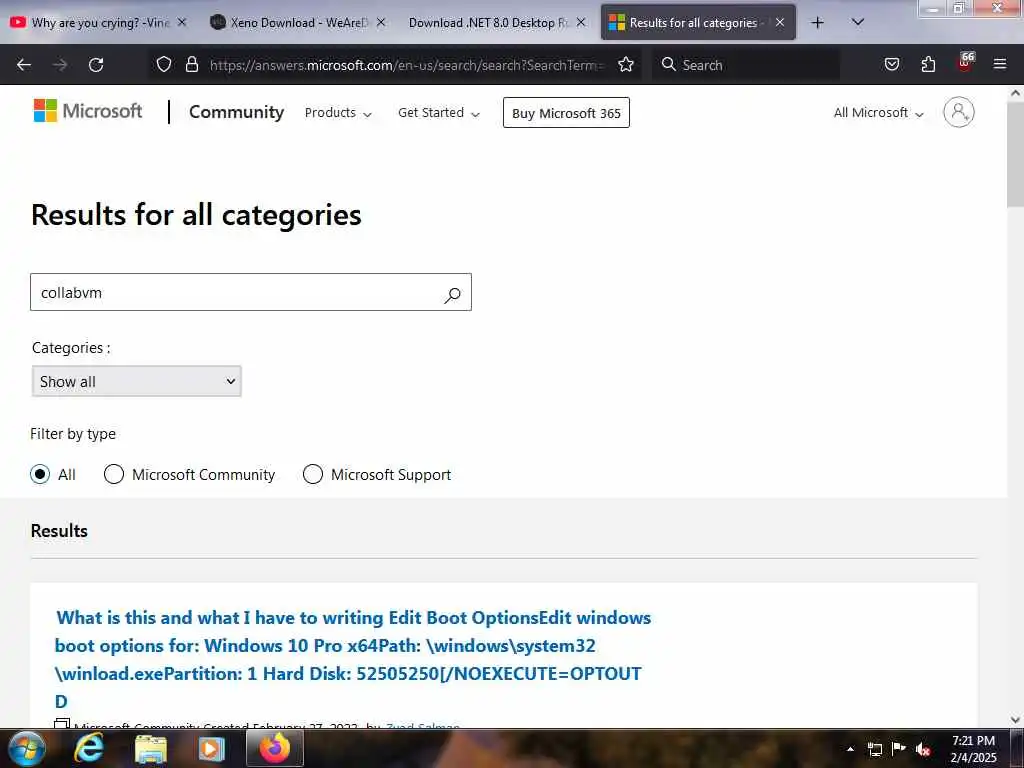This screenshot has width=1024, height=768.
Task: Open a new tab with plus
Action: pos(817,23)
